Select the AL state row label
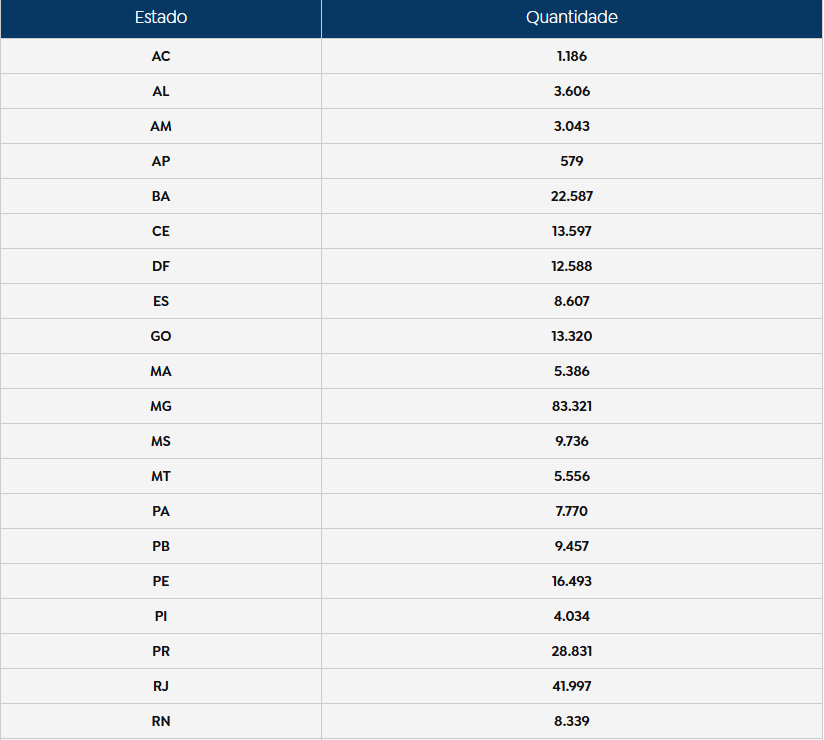The height and width of the screenshot is (740, 824). coord(161,91)
